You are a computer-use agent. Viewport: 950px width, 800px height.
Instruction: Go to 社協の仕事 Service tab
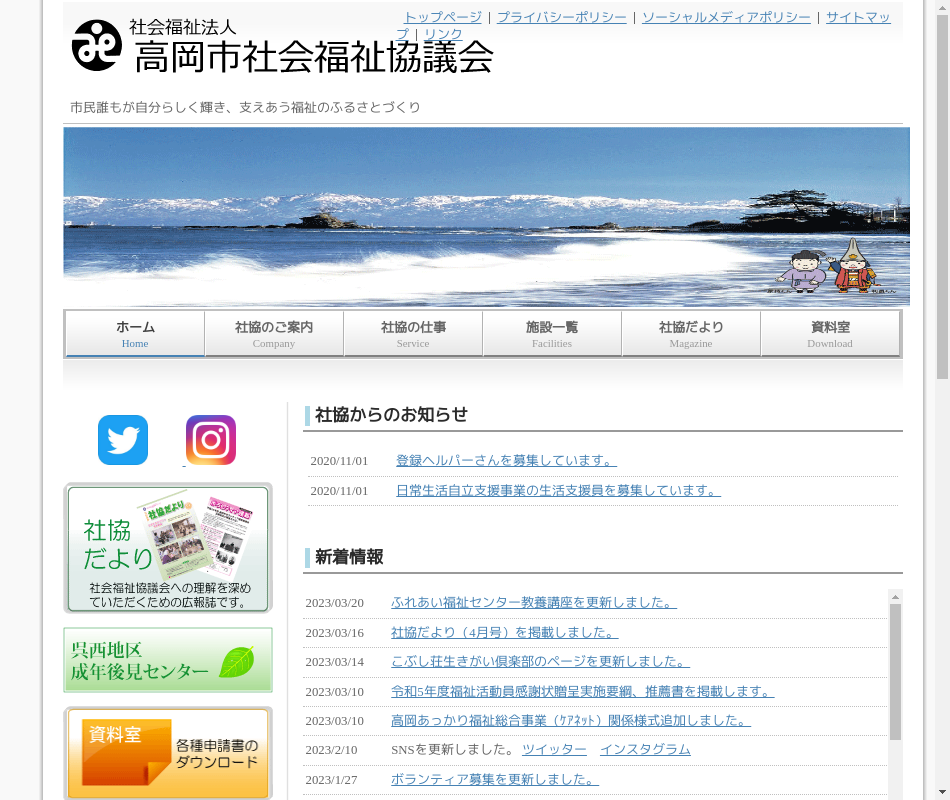click(x=413, y=334)
